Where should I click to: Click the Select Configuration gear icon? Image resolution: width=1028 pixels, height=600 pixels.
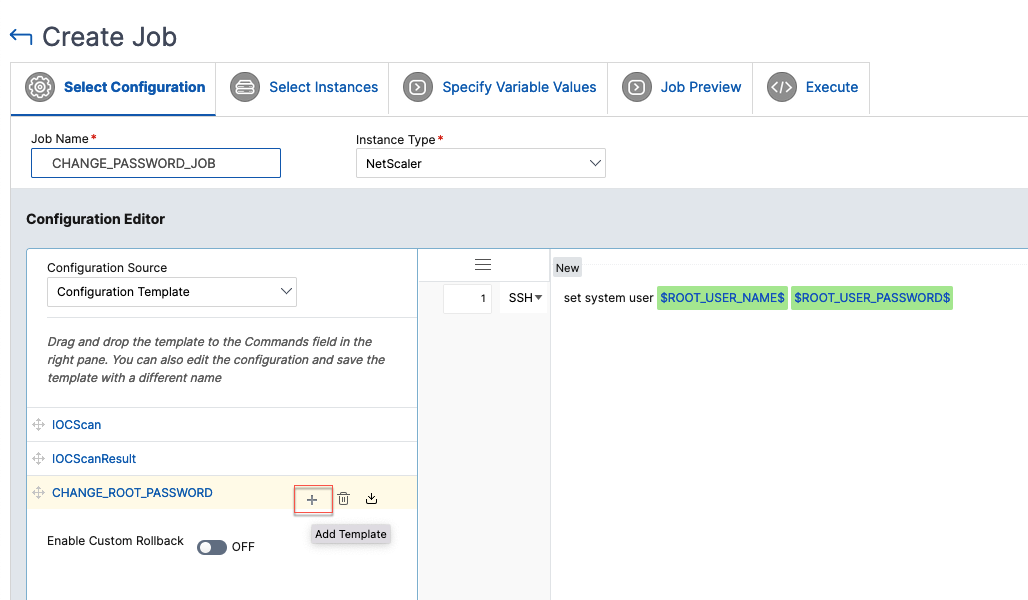40,87
